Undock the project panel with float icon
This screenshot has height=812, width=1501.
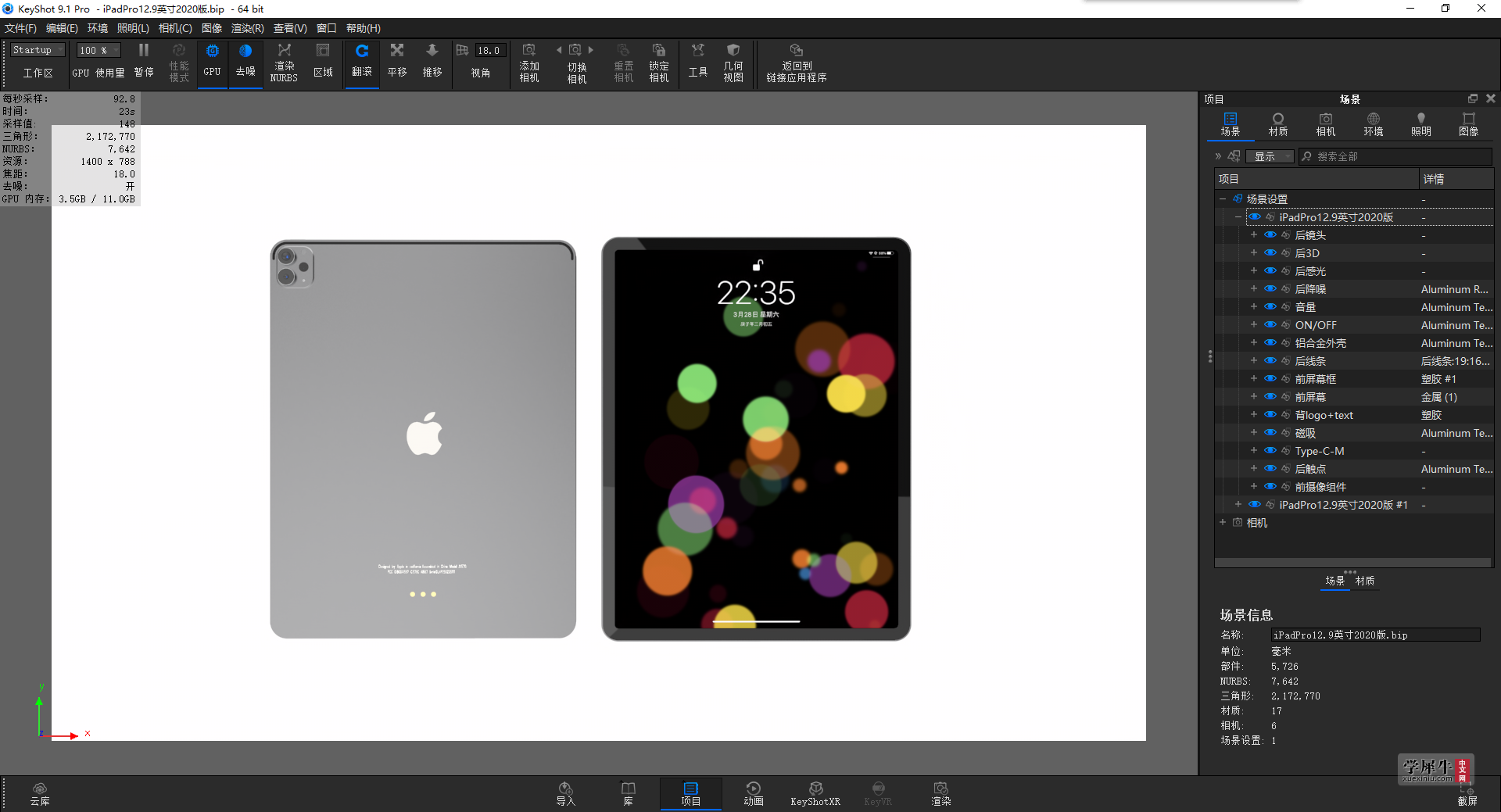click(1473, 98)
